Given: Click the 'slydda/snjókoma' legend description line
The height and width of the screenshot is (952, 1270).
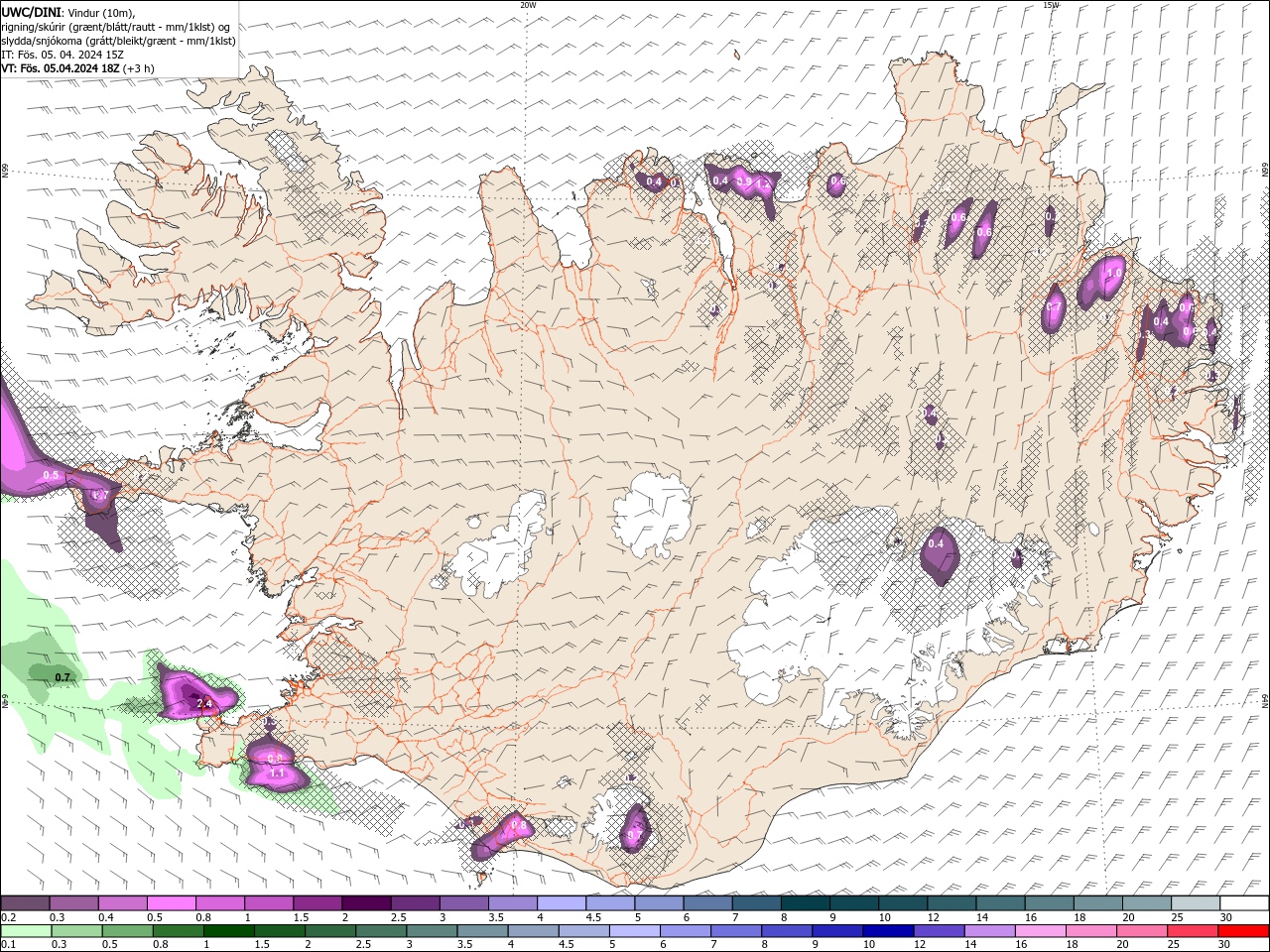Looking at the screenshot, I should point(118,41).
